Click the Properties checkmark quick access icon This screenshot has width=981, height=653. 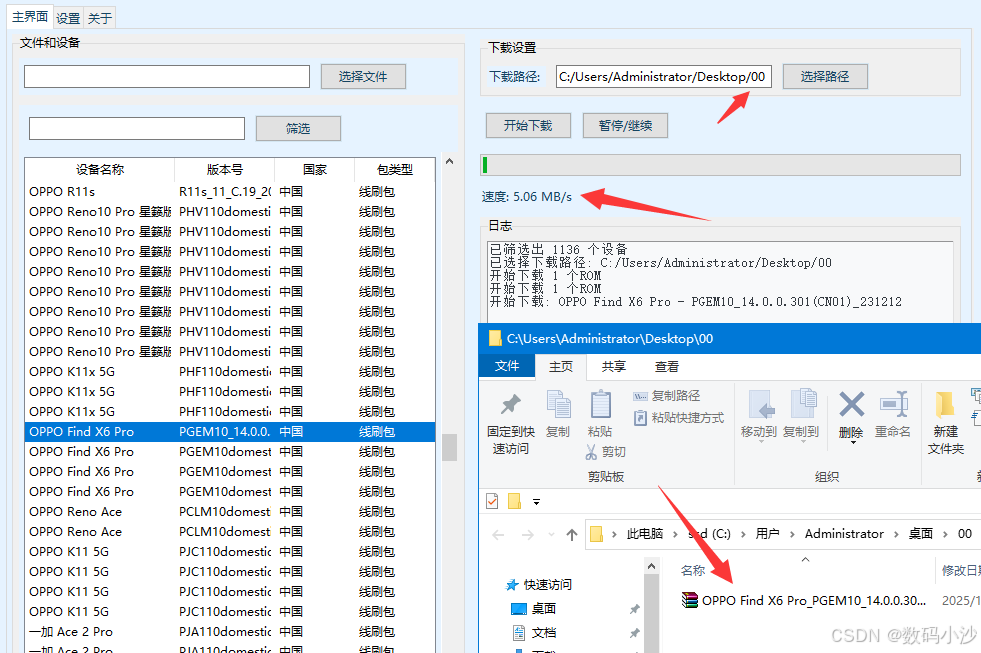(492, 501)
